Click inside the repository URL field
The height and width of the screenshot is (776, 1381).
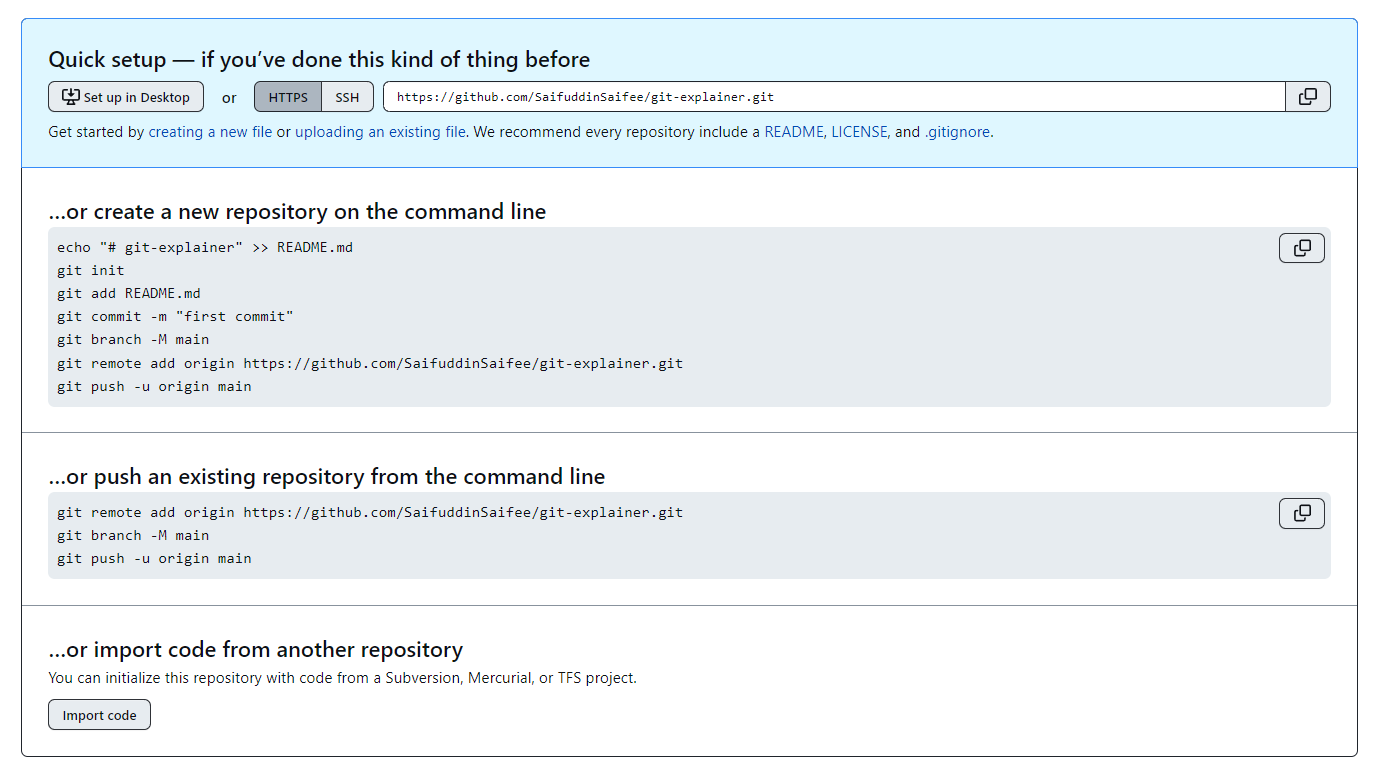point(700,96)
